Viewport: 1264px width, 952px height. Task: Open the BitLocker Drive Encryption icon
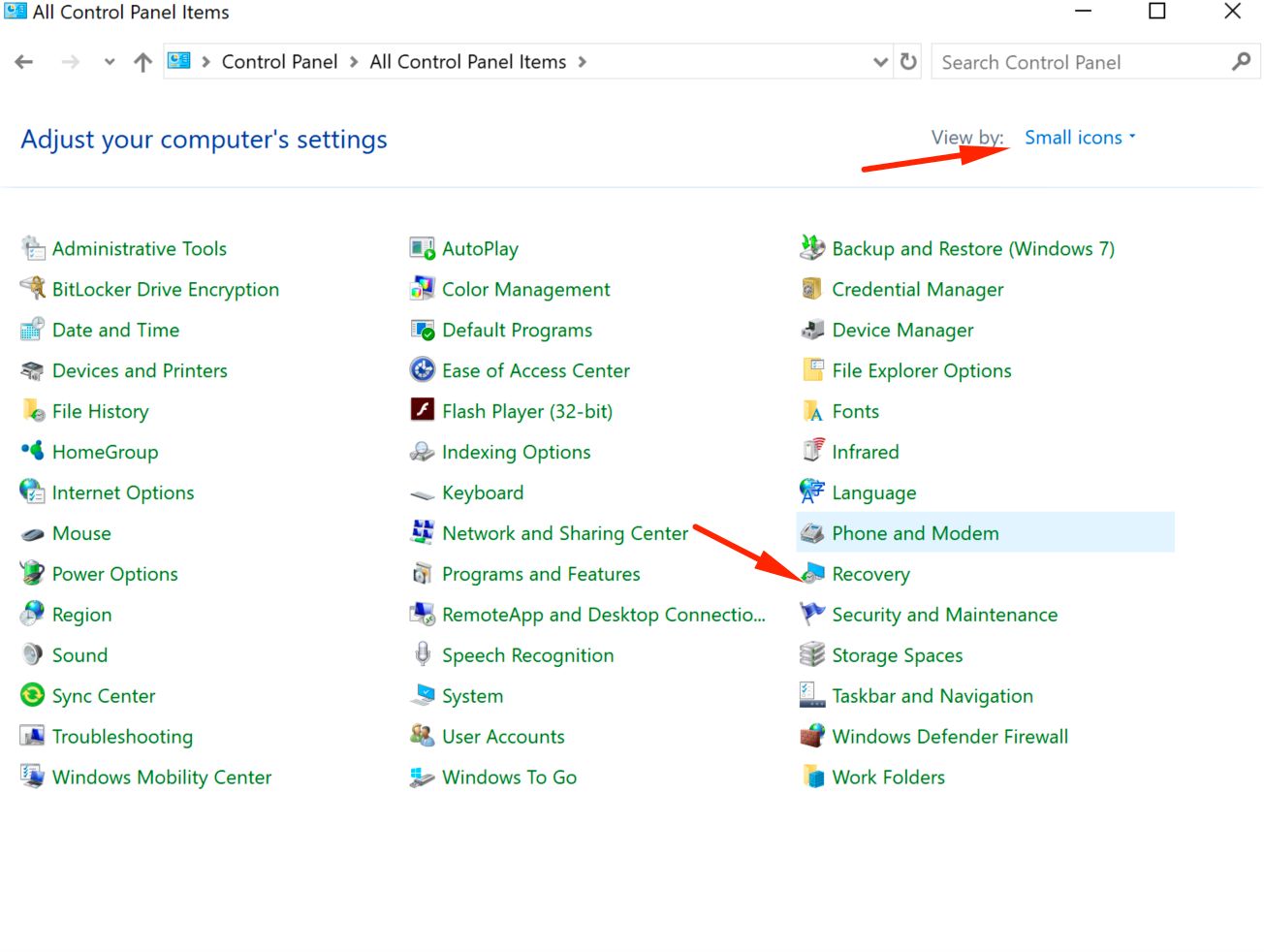point(33,289)
